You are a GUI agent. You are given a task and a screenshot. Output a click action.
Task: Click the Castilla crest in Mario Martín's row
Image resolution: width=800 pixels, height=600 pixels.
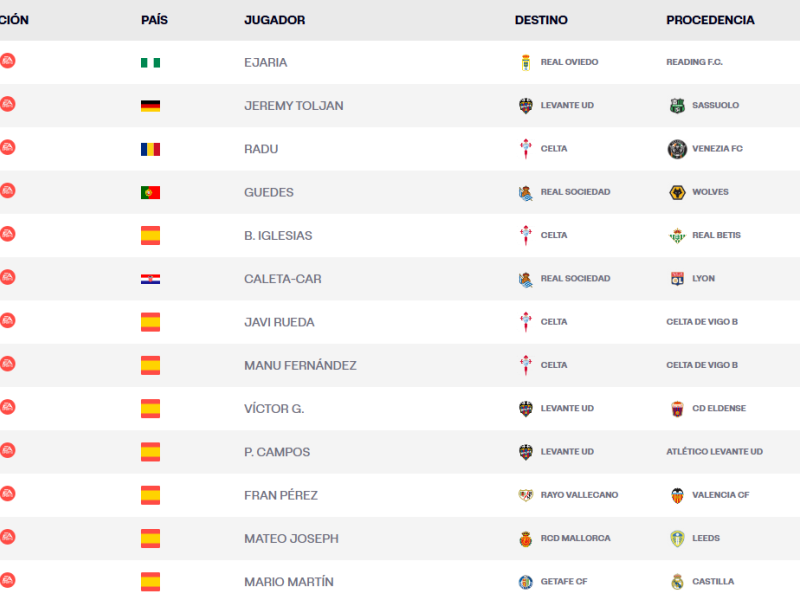pyautogui.click(x=677, y=582)
